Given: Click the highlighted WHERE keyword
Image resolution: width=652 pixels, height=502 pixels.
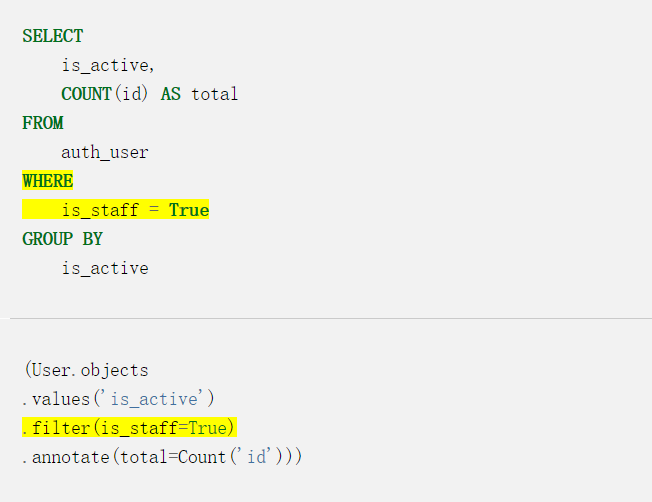Looking at the screenshot, I should click(47, 181).
